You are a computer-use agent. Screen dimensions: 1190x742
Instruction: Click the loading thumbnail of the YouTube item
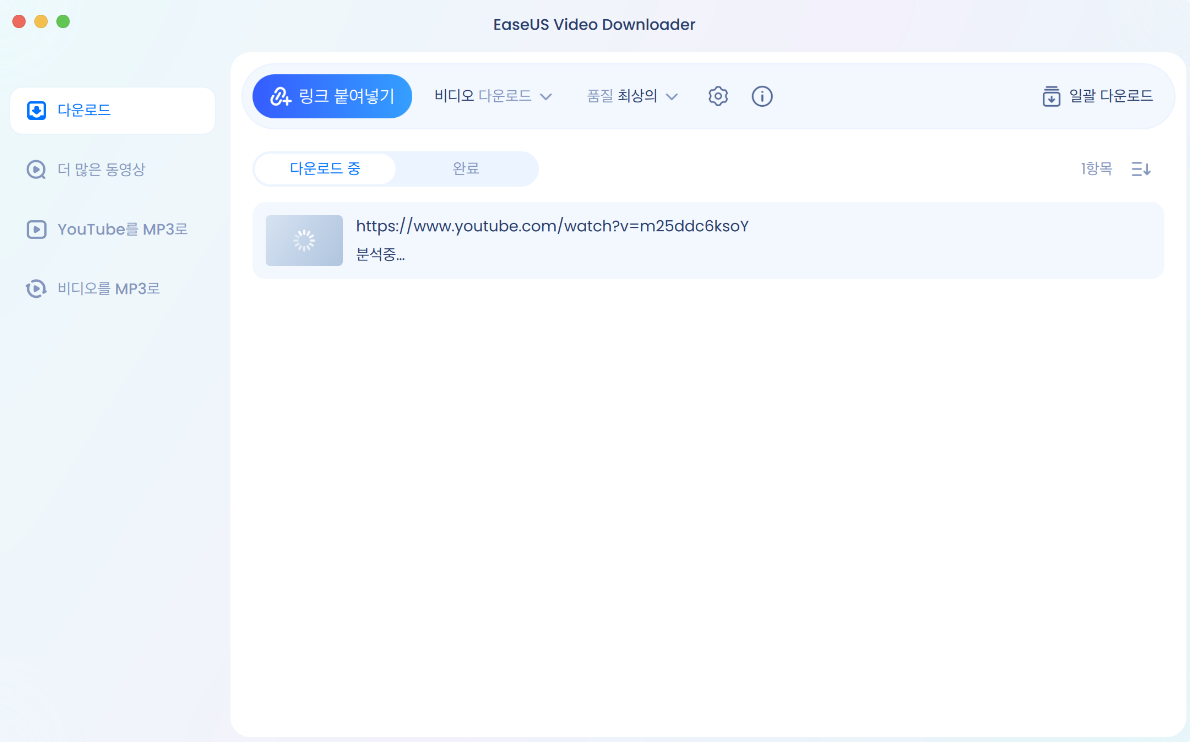[x=304, y=241]
